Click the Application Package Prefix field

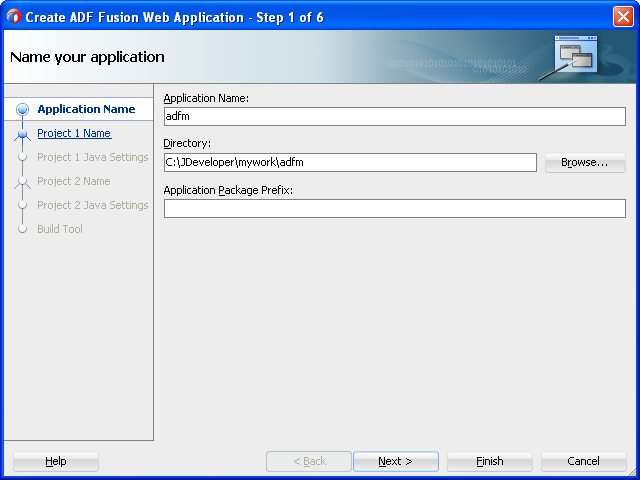(x=394, y=209)
